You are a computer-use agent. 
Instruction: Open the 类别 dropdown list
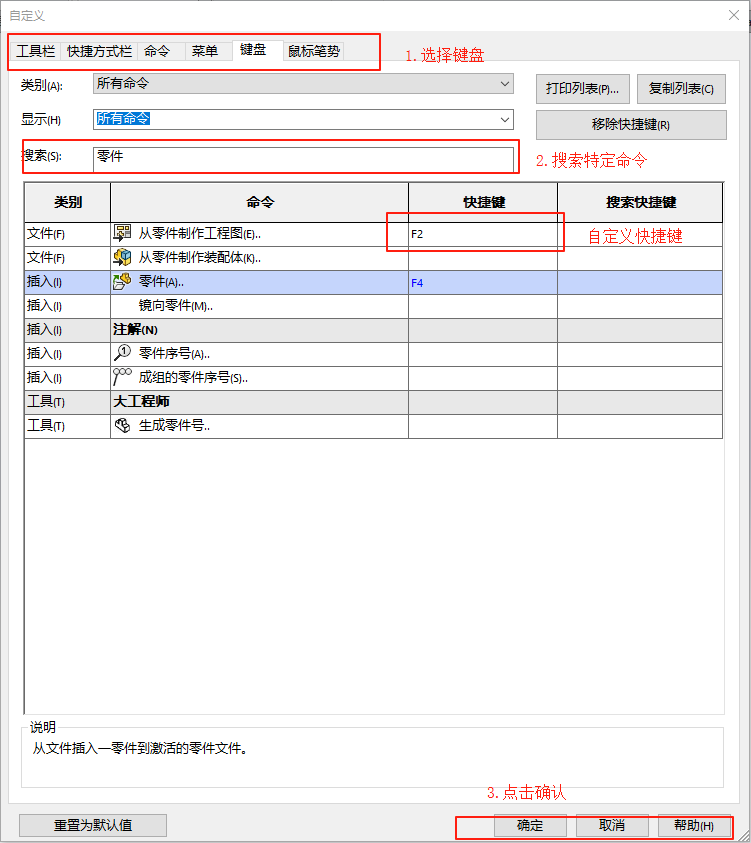point(303,84)
